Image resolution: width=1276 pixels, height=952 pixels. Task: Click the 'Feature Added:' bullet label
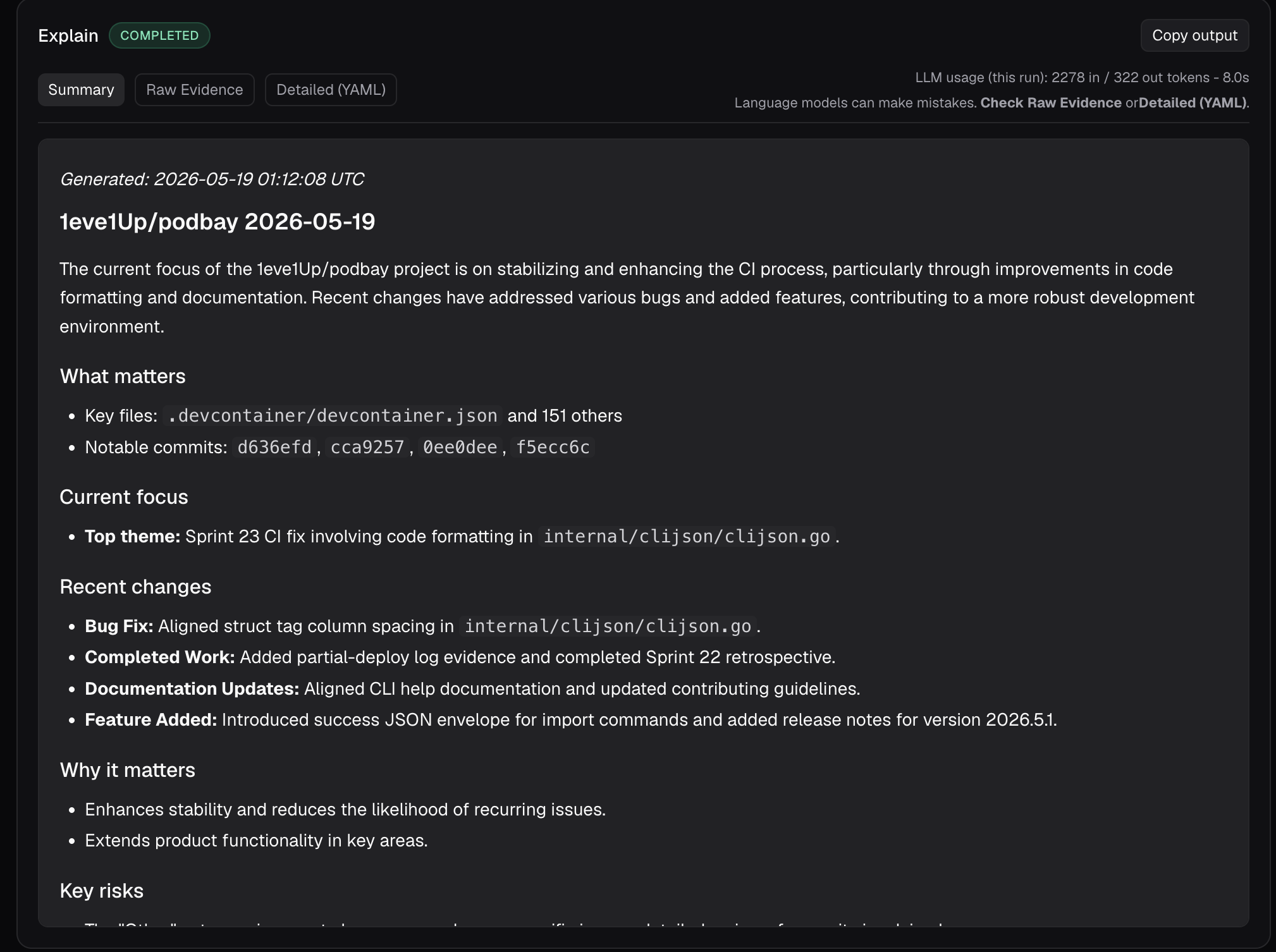point(151,719)
